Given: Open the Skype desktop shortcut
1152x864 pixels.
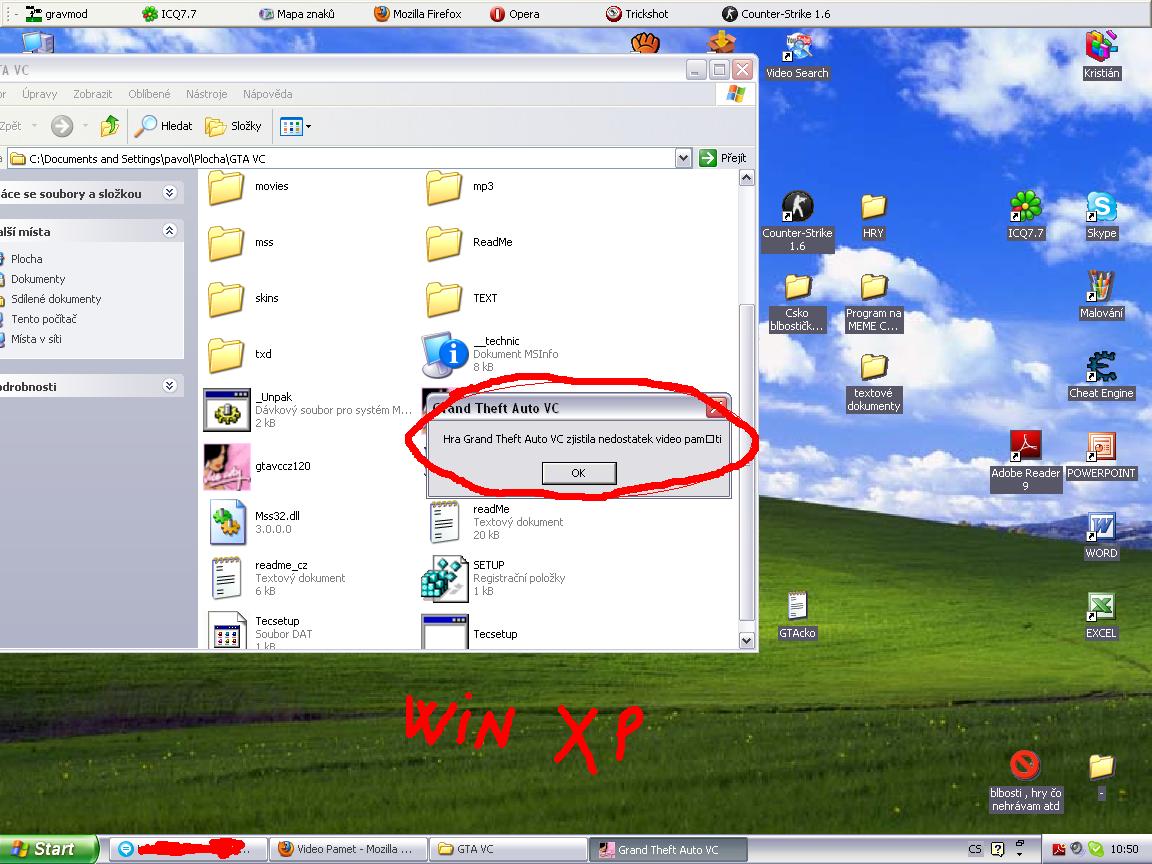Looking at the screenshot, I should [x=1101, y=215].
